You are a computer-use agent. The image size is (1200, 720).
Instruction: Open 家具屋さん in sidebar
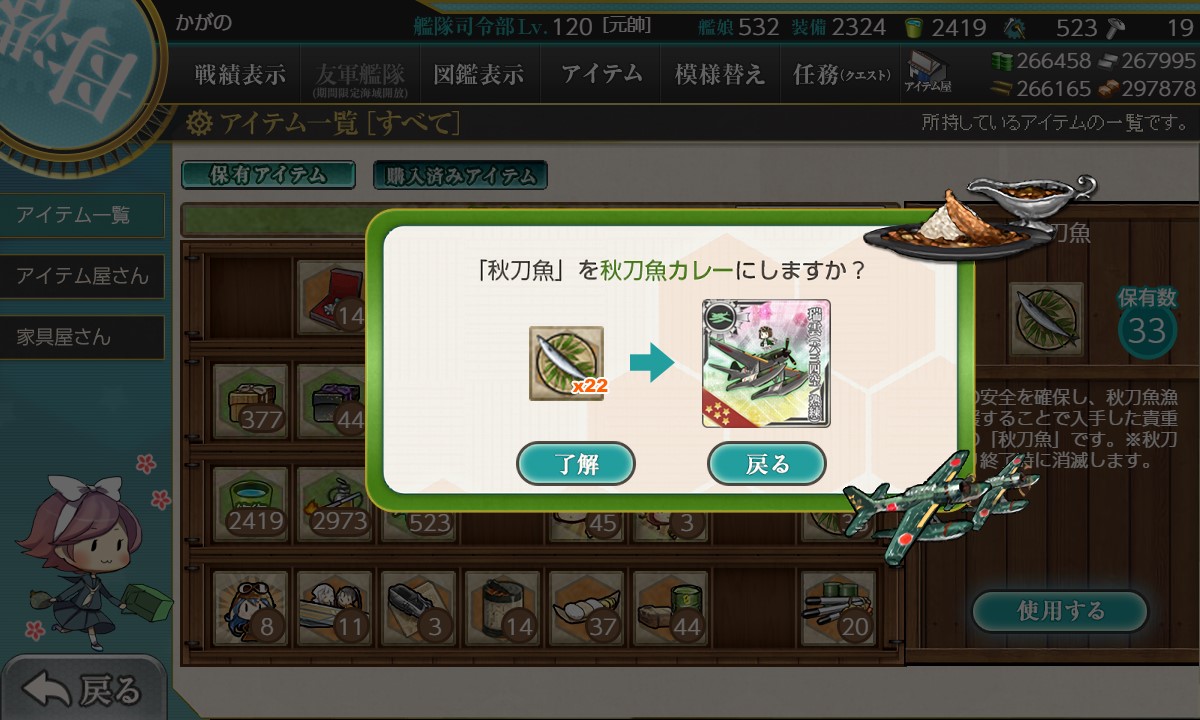[82, 337]
